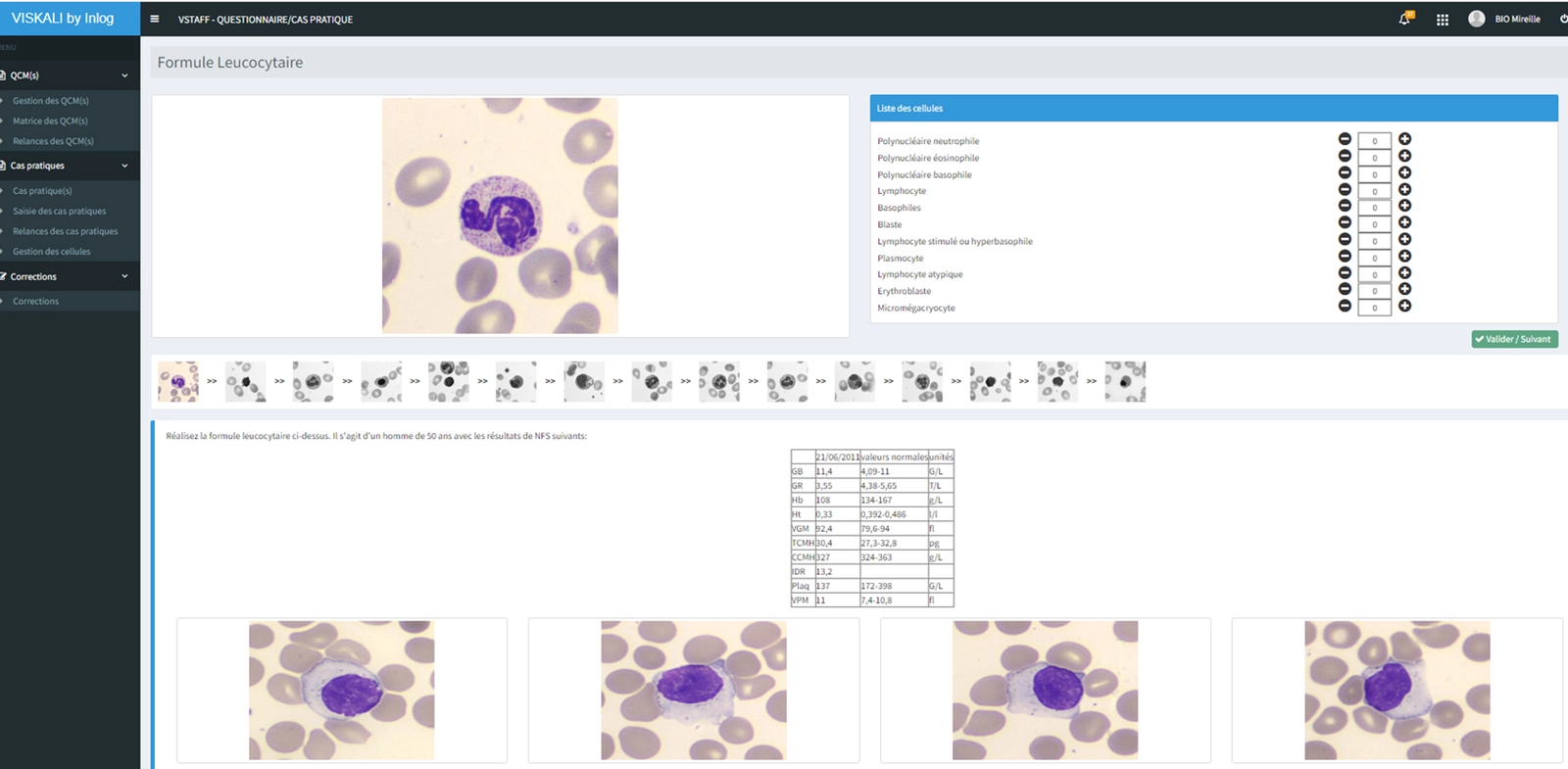Open Gestion des cellules menu item
The width and height of the screenshot is (1568, 769).
51,252
